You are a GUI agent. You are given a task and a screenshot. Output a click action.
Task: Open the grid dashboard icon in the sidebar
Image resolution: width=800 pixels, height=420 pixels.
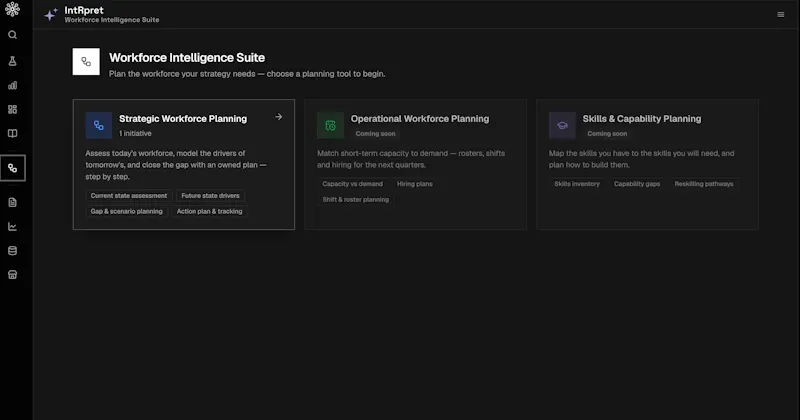[x=12, y=109]
